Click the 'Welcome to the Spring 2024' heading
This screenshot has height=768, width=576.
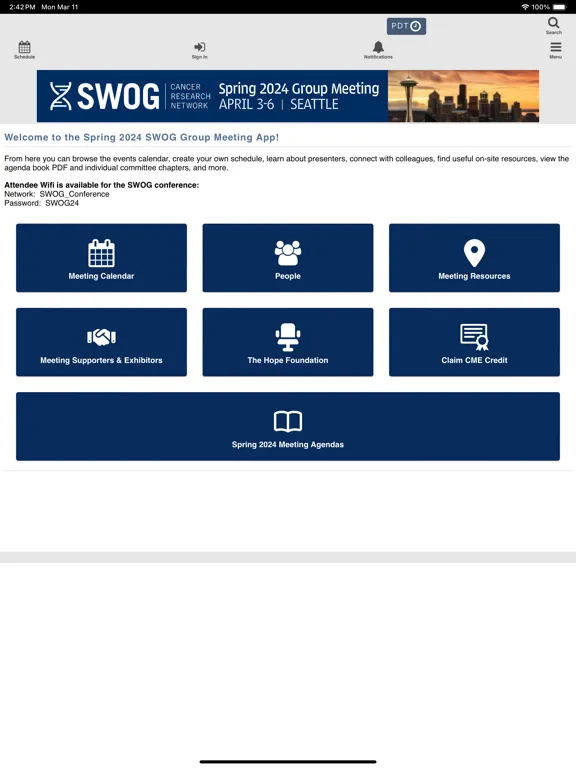142,137
